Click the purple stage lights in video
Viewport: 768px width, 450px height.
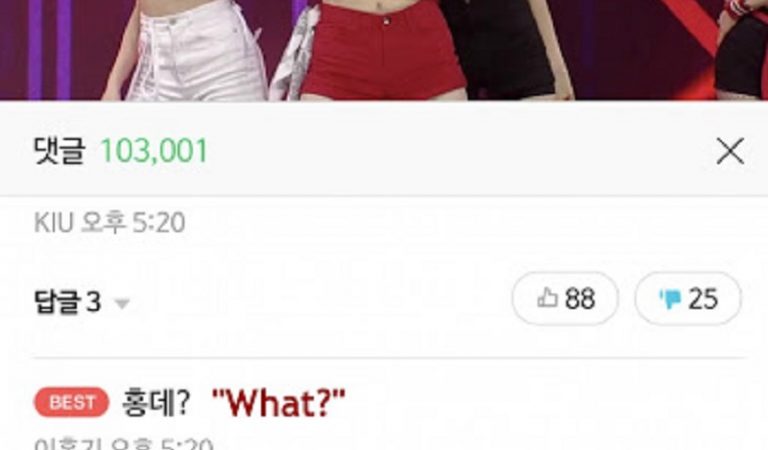pos(49,49)
